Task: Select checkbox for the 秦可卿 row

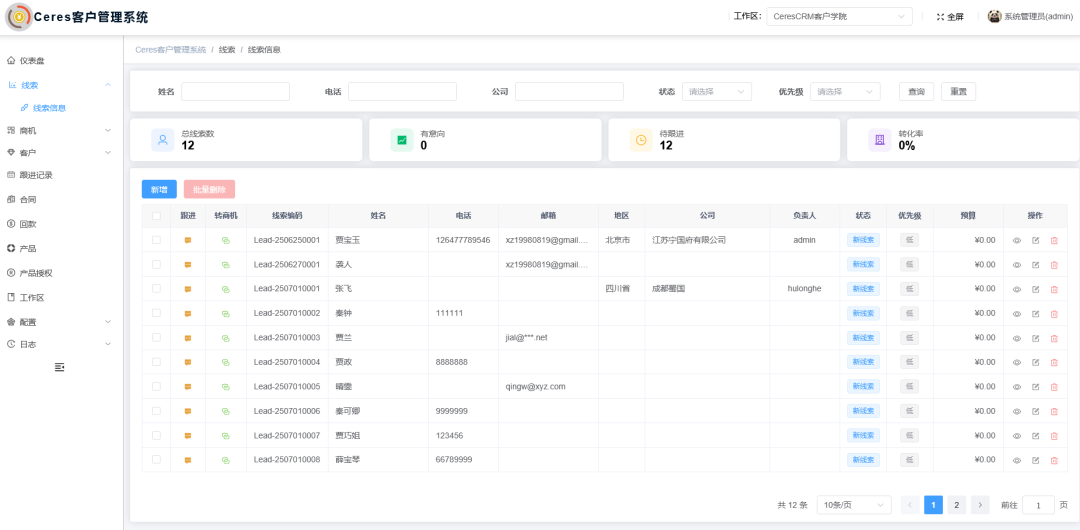Action: (x=156, y=411)
